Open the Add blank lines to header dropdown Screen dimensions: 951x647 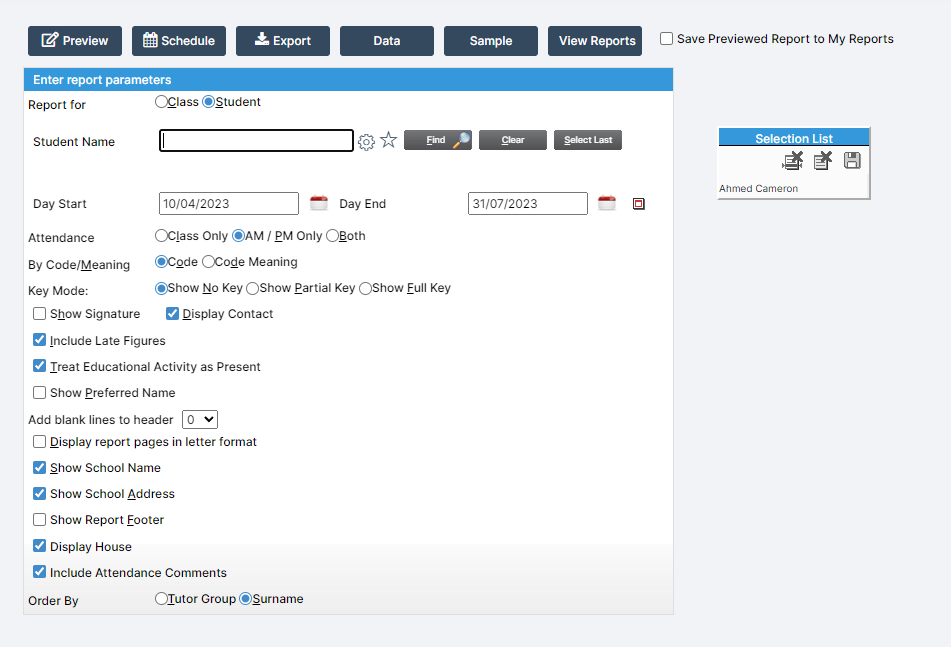(x=200, y=420)
